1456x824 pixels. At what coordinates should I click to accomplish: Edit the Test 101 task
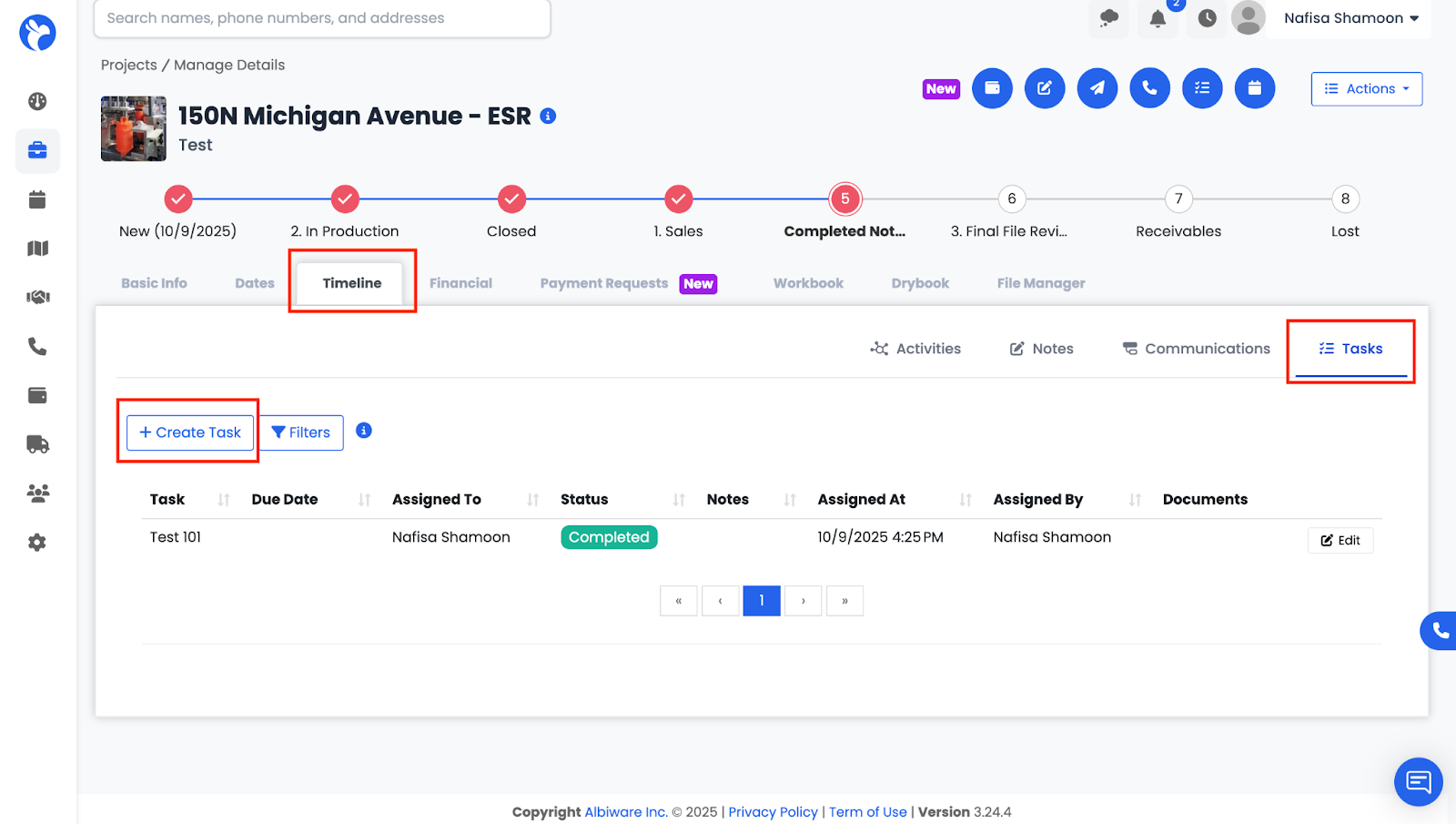coord(1340,540)
